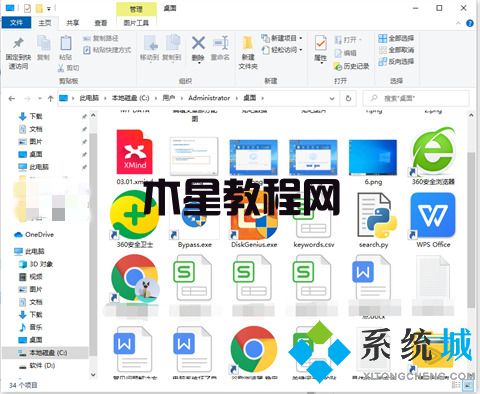The width and height of the screenshot is (480, 394).
Task: Click 编辑 in the open group
Action: click(x=346, y=53)
